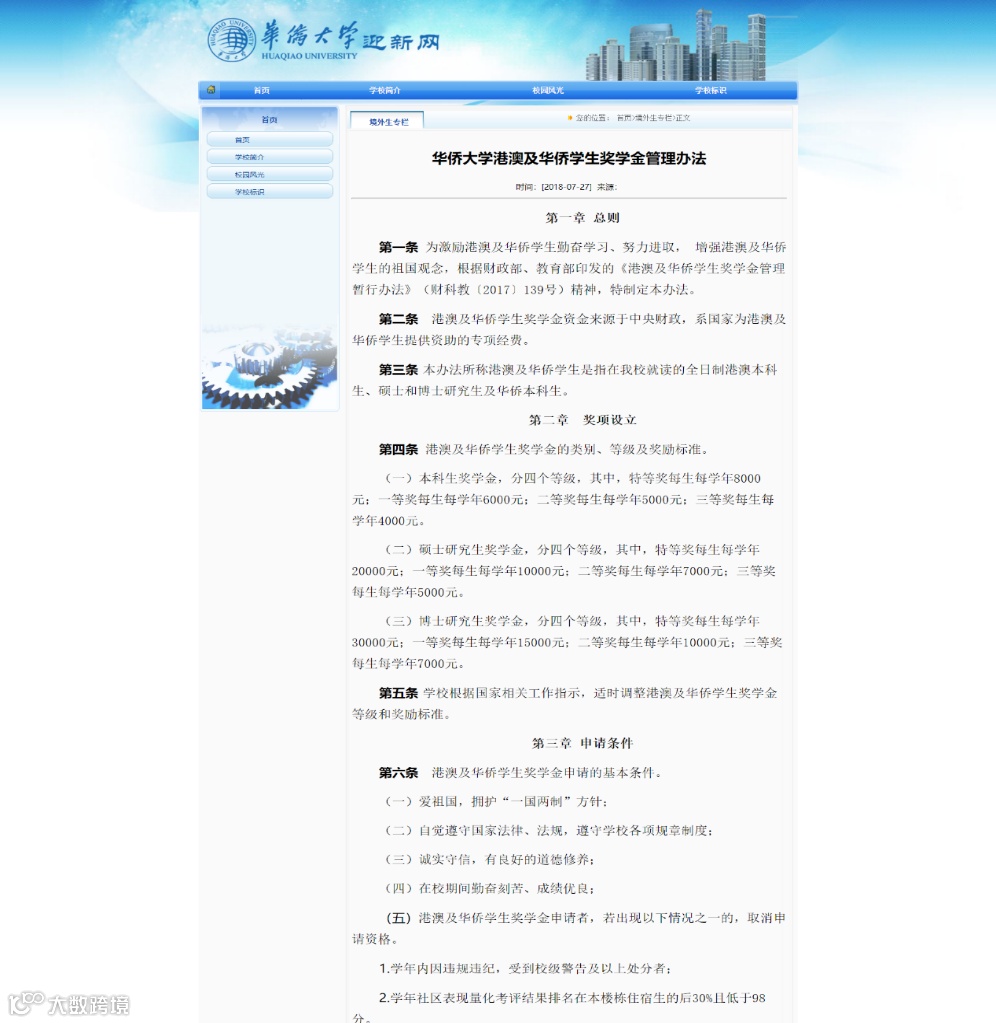Click the bold label 第六条

tap(398, 772)
